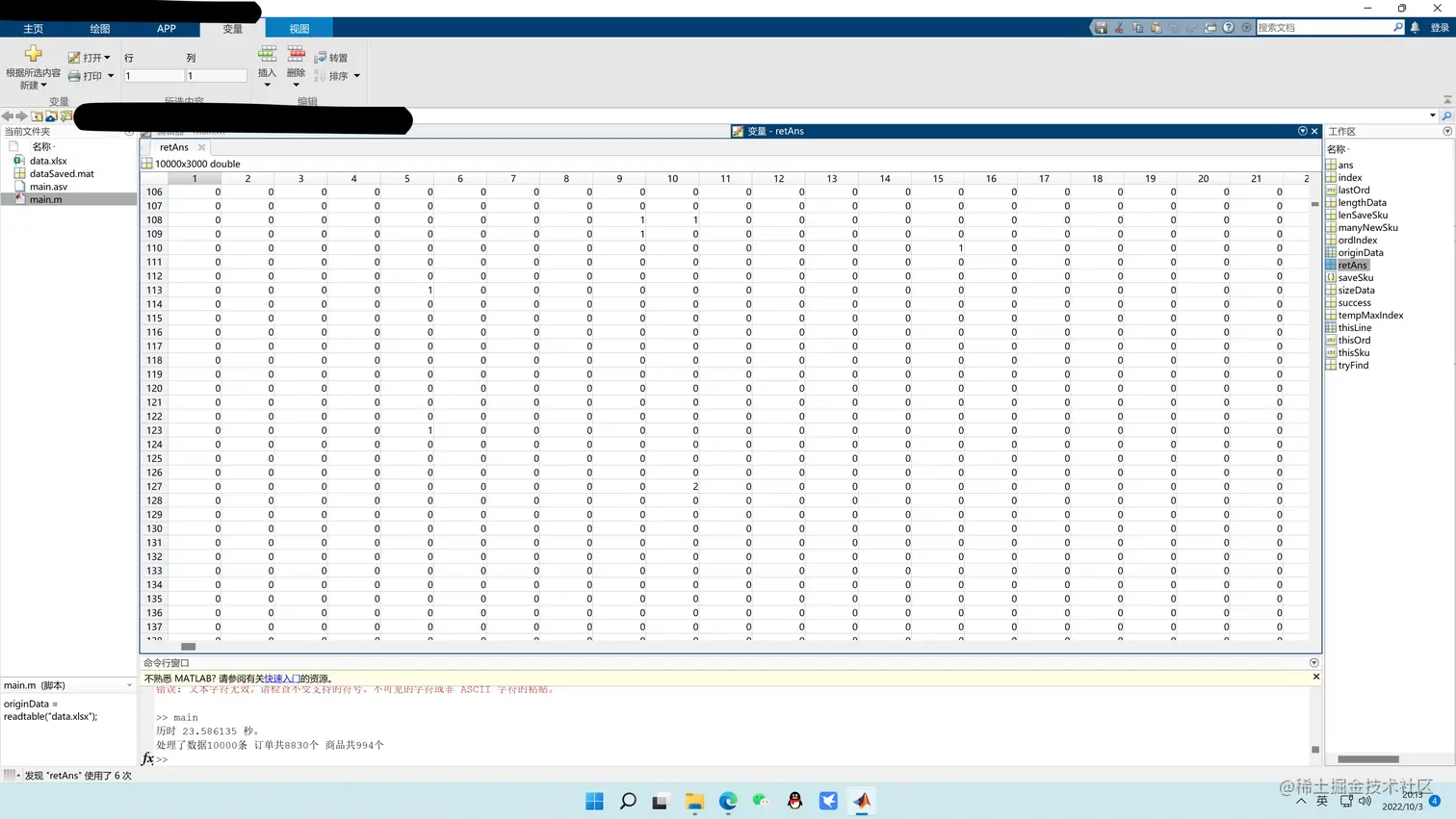
Task: Select originData in Workspace
Action: point(1361,252)
